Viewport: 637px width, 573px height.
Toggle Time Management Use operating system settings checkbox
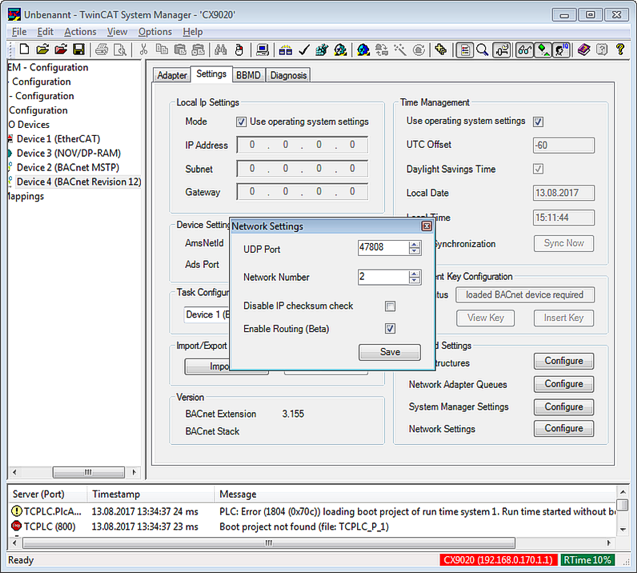538,122
